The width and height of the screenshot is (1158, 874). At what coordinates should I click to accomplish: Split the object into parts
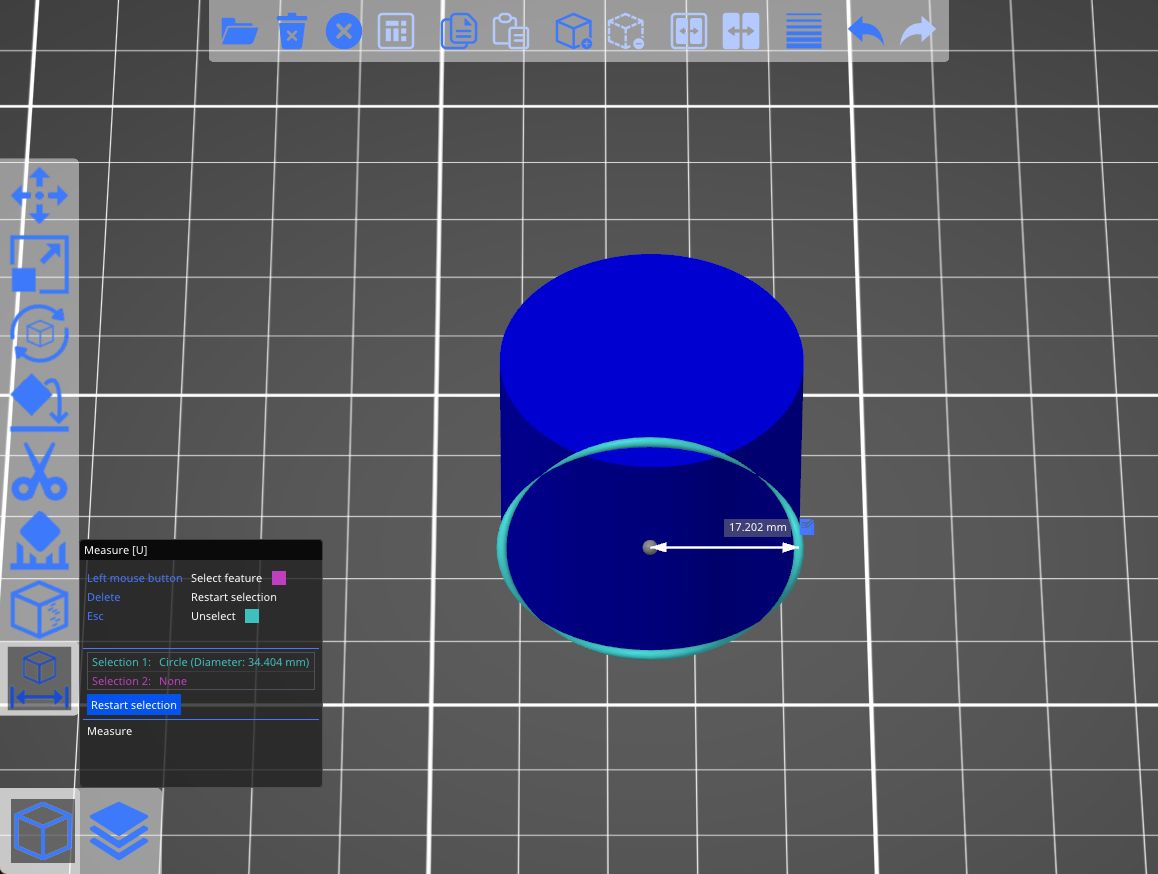pyautogui.click(x=740, y=31)
